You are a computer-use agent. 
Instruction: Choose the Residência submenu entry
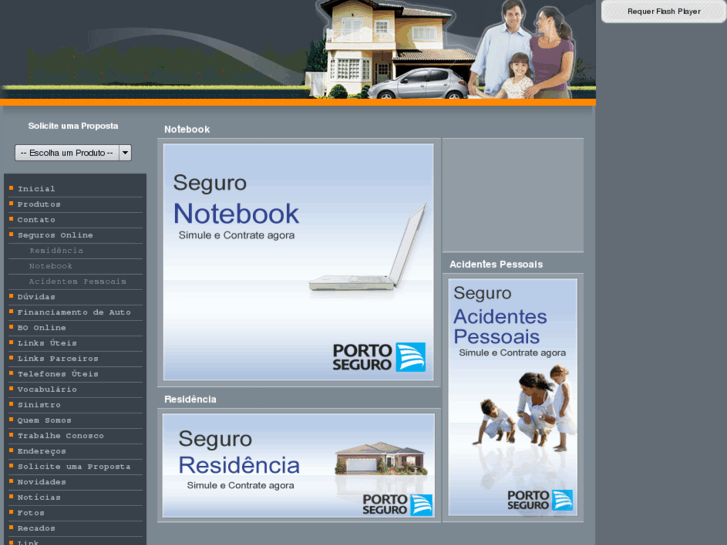56,250
